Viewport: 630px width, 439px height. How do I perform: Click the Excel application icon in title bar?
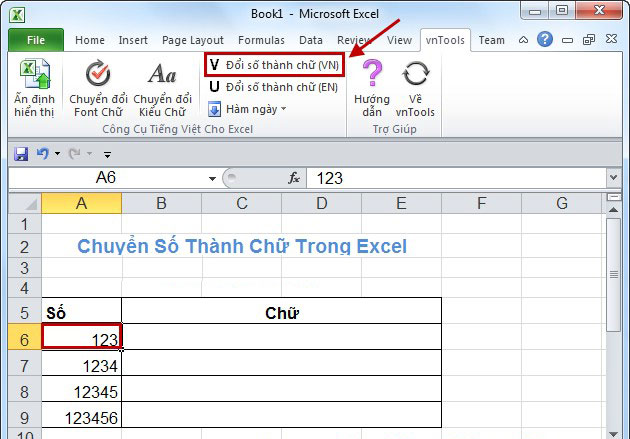[17, 15]
